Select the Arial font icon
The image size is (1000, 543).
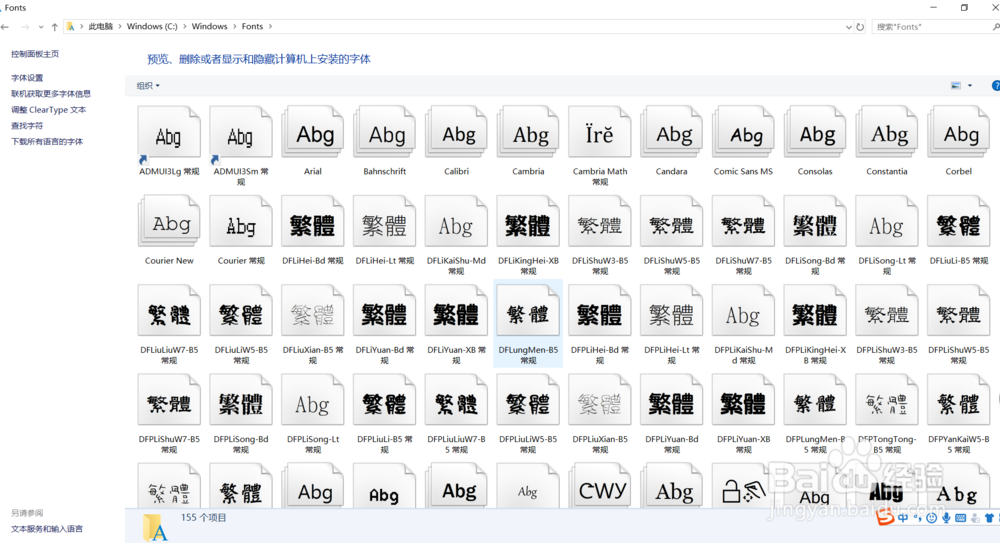[x=312, y=133]
